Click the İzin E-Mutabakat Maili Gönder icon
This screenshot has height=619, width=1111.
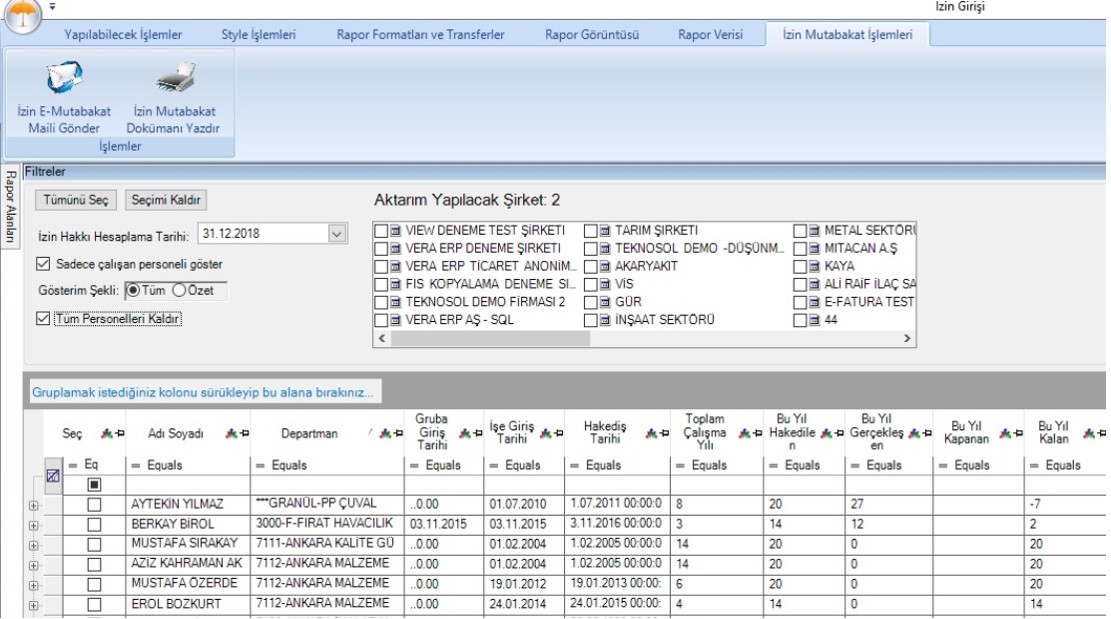point(65,76)
